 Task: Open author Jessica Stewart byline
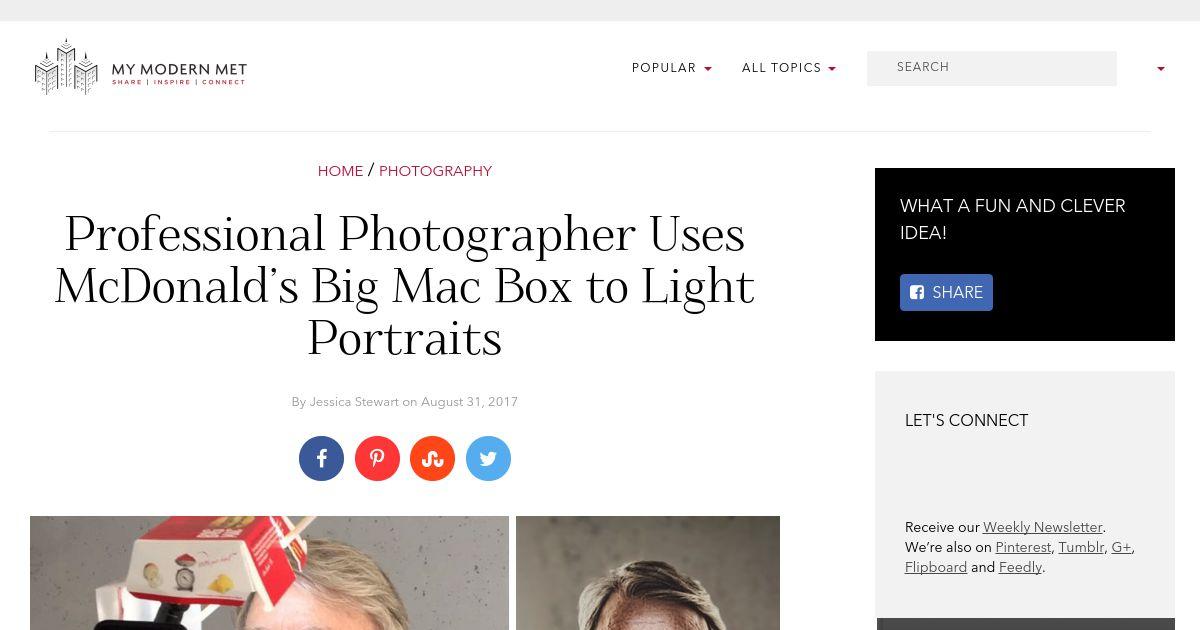pyautogui.click(x=354, y=402)
